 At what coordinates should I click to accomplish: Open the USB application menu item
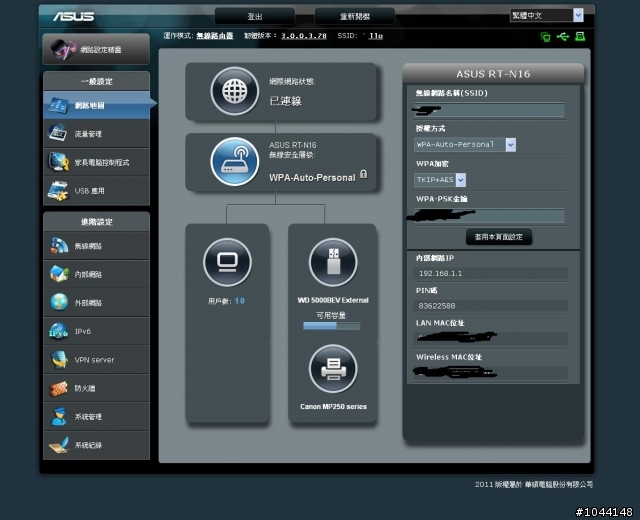click(x=96, y=191)
